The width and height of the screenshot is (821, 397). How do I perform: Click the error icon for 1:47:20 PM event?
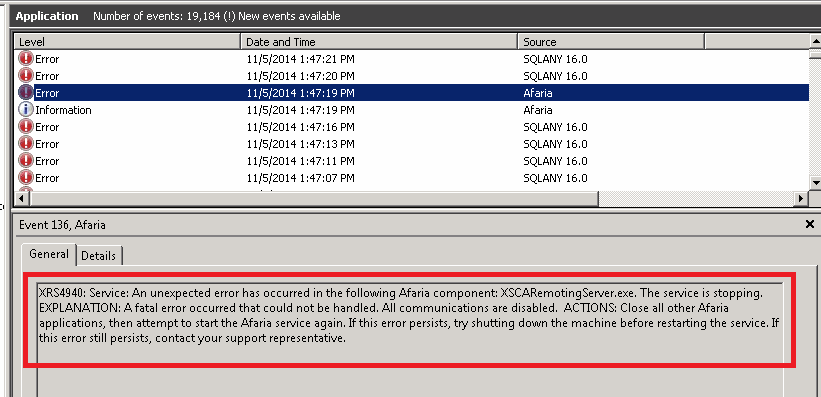tap(26, 75)
